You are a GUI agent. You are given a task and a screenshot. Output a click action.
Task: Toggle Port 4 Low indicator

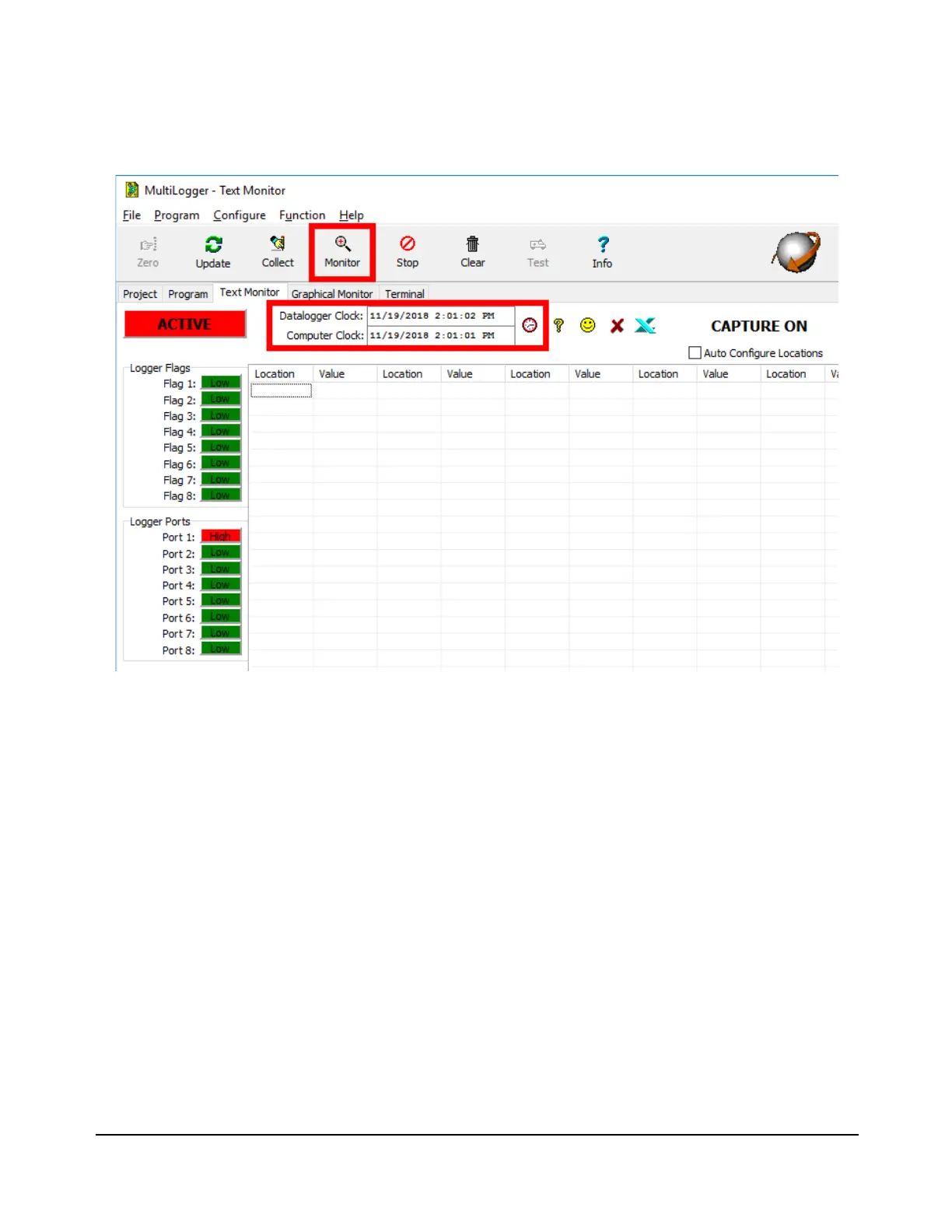221,585
